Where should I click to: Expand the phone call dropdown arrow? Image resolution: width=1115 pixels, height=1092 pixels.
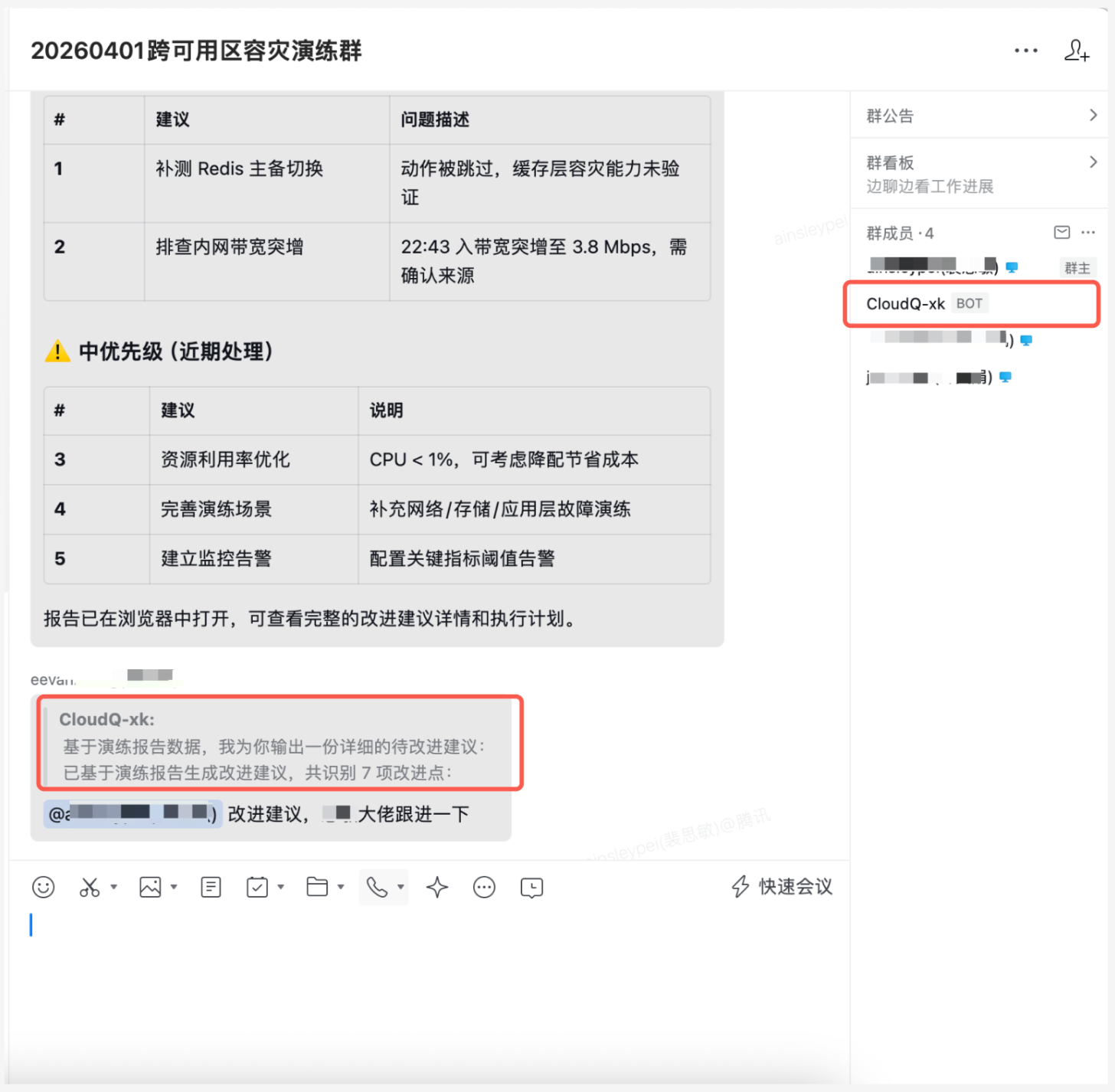401,887
